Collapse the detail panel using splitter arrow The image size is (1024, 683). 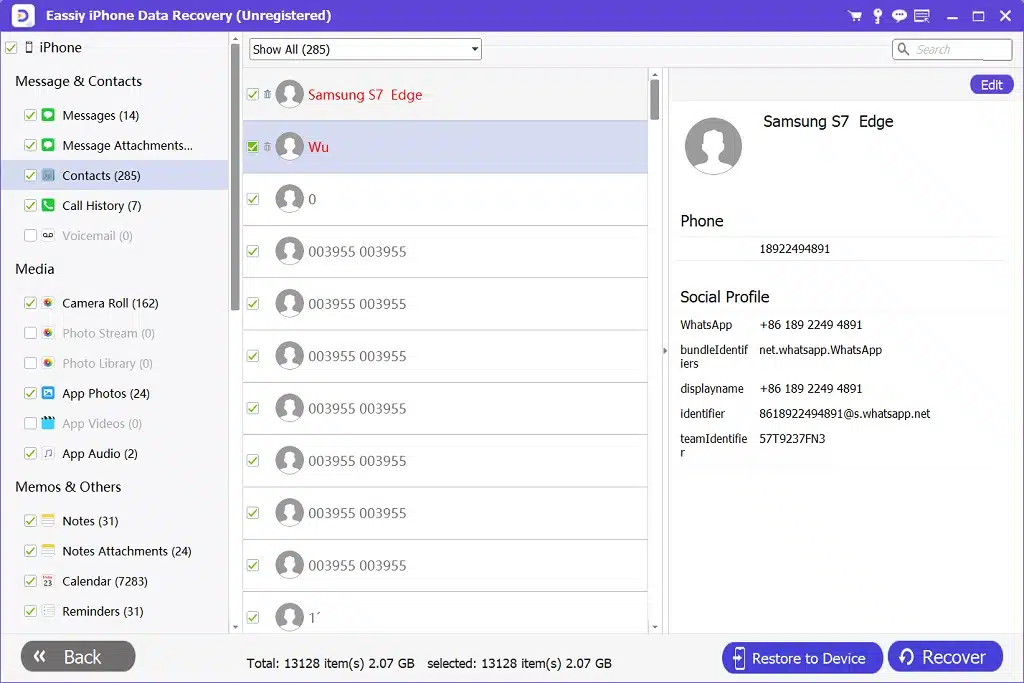(664, 350)
